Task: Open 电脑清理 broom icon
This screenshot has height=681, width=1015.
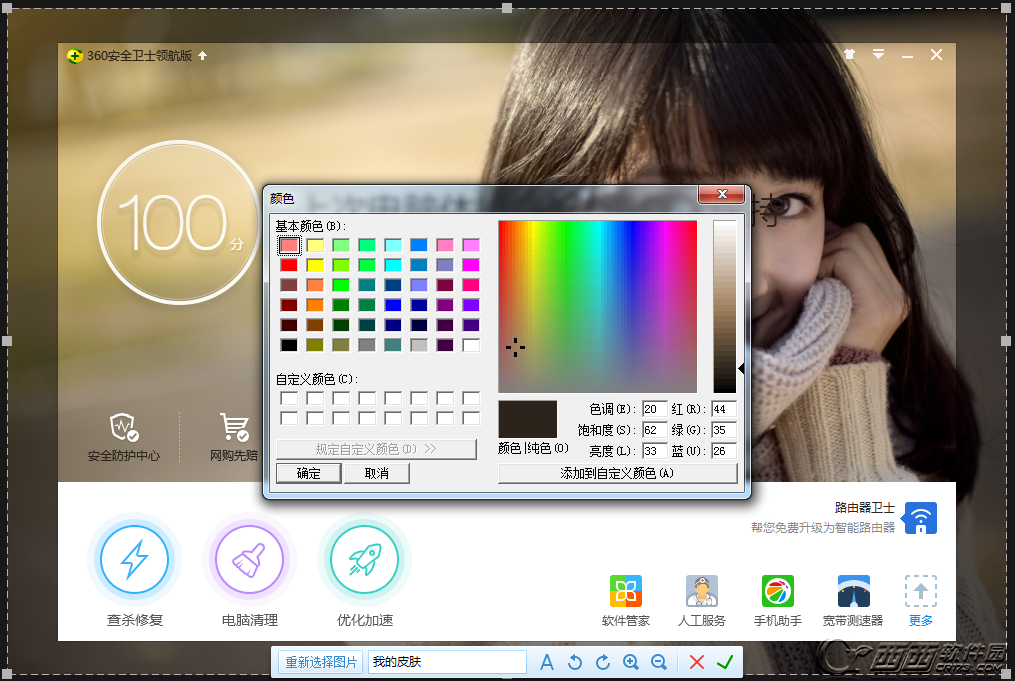Action: pos(249,560)
